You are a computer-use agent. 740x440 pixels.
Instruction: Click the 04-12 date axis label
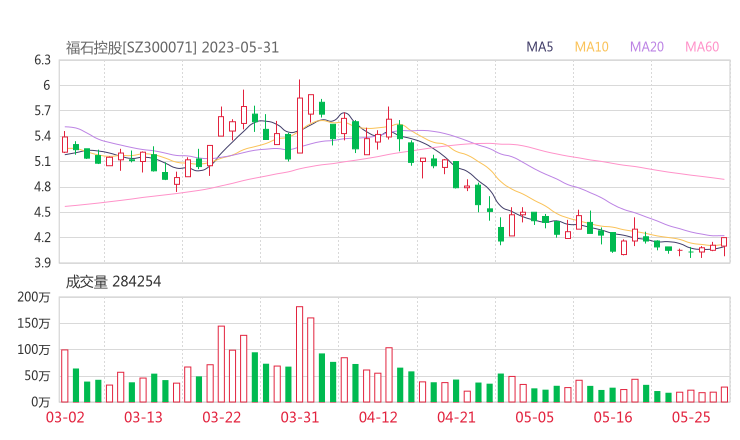click(378, 417)
